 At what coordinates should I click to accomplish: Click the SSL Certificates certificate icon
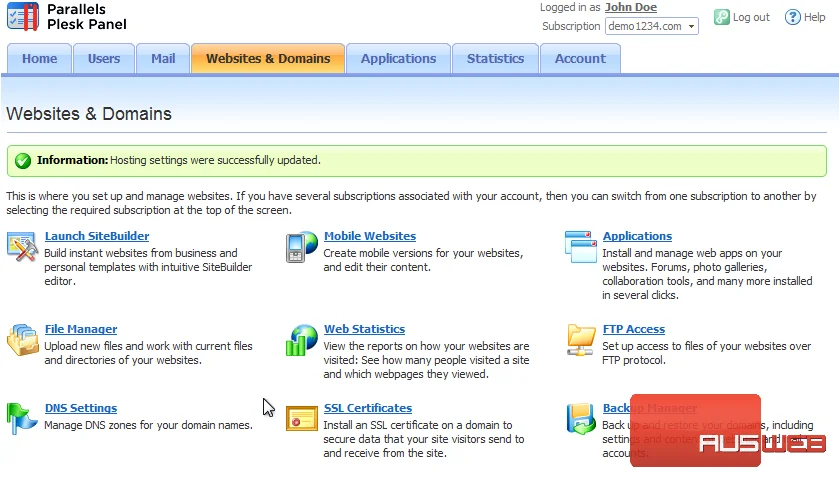click(x=302, y=418)
